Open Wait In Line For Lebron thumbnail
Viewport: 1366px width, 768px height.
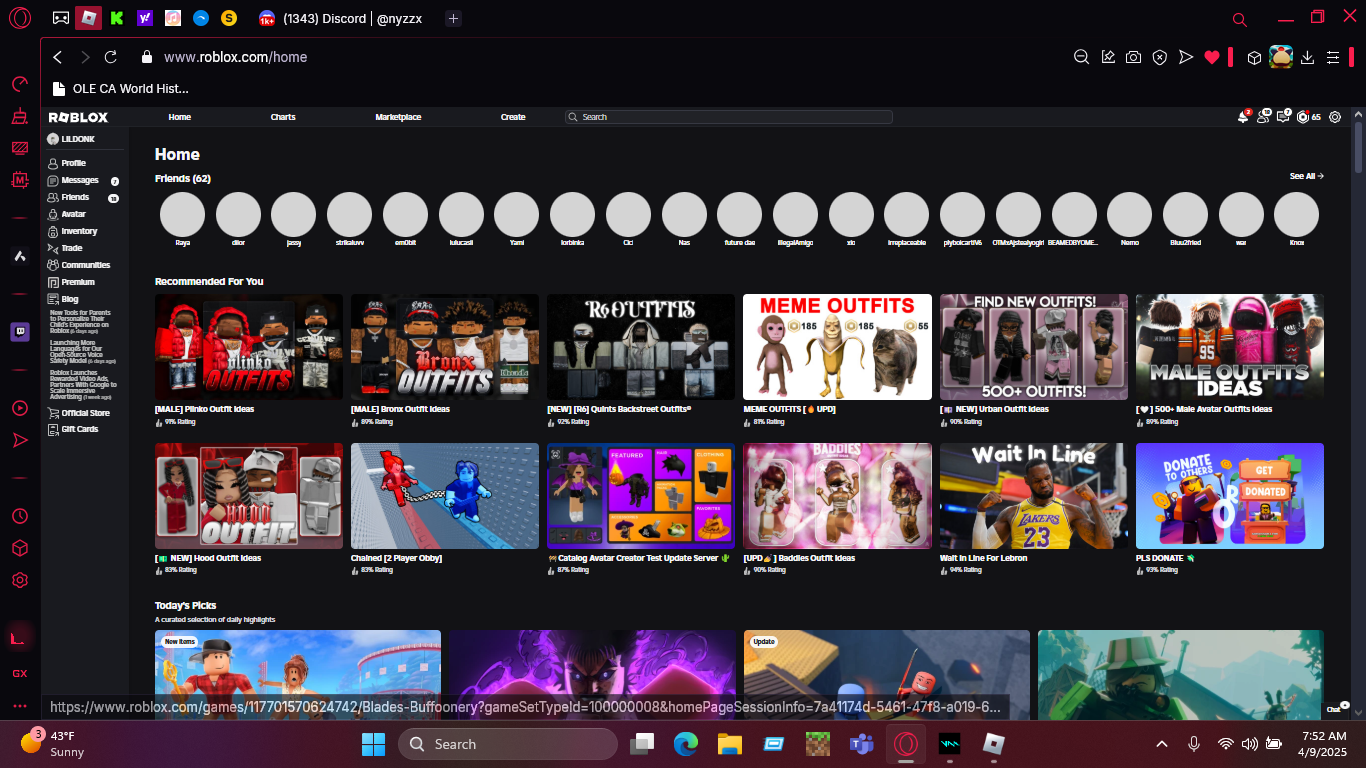[x=1033, y=496]
